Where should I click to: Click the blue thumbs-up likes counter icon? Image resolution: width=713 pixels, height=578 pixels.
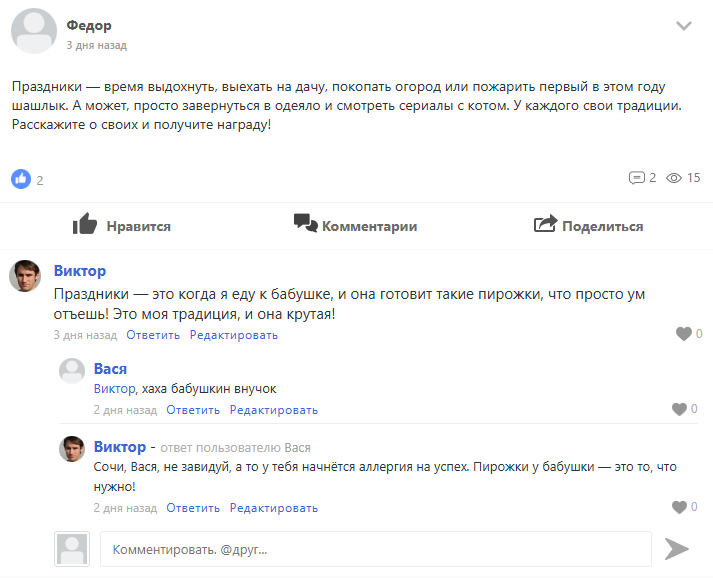[21, 179]
